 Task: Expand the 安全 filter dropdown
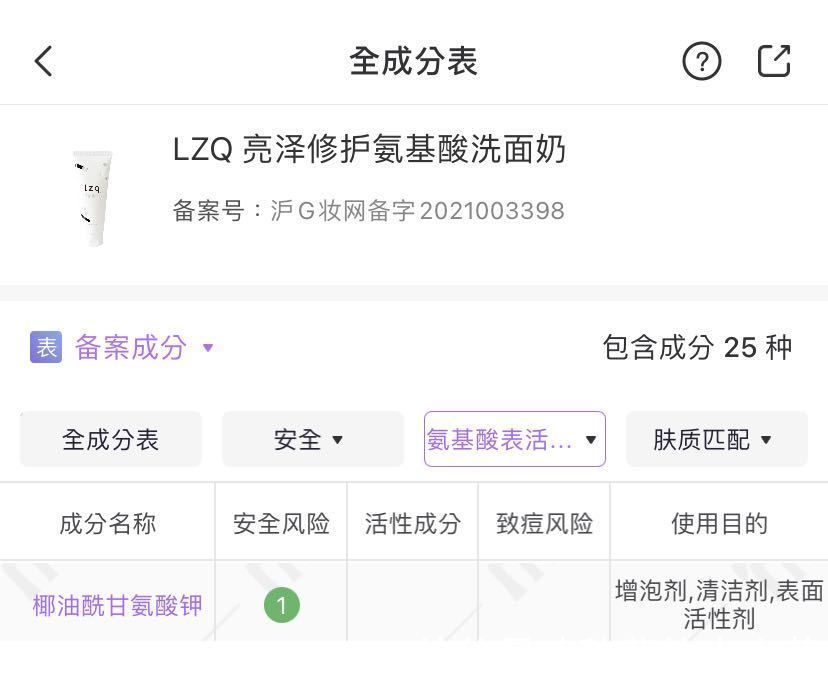(x=312, y=439)
